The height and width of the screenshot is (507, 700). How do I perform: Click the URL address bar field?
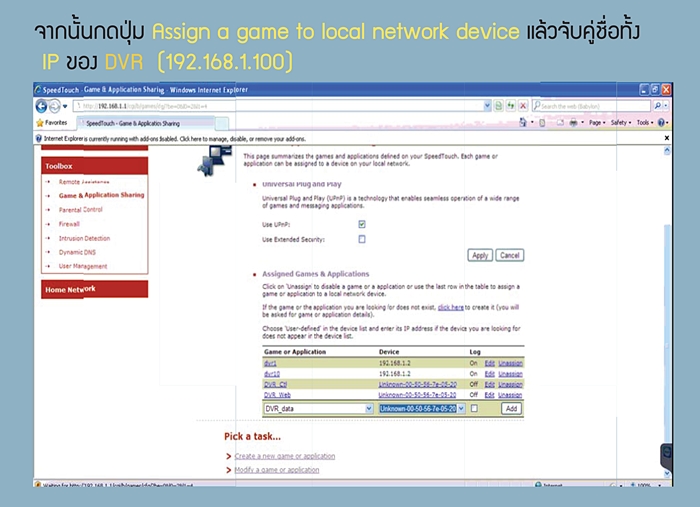point(280,106)
